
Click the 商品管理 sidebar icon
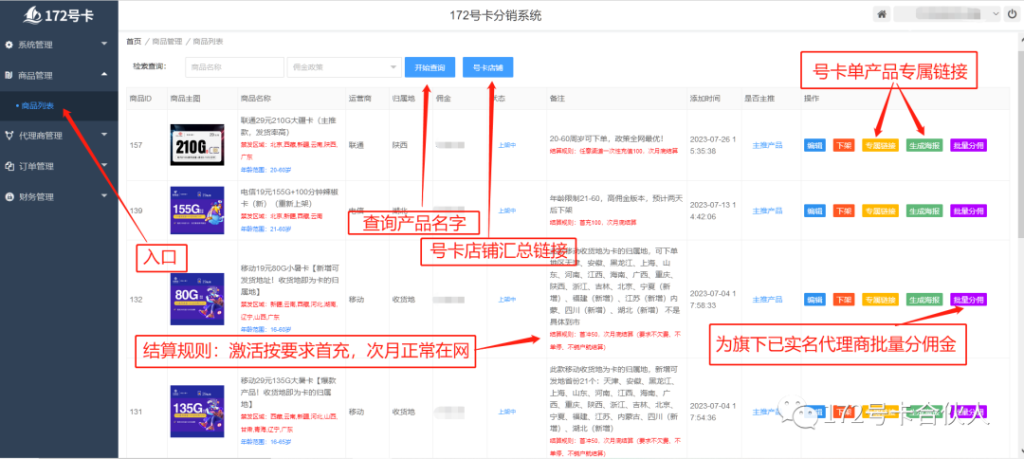(9, 76)
